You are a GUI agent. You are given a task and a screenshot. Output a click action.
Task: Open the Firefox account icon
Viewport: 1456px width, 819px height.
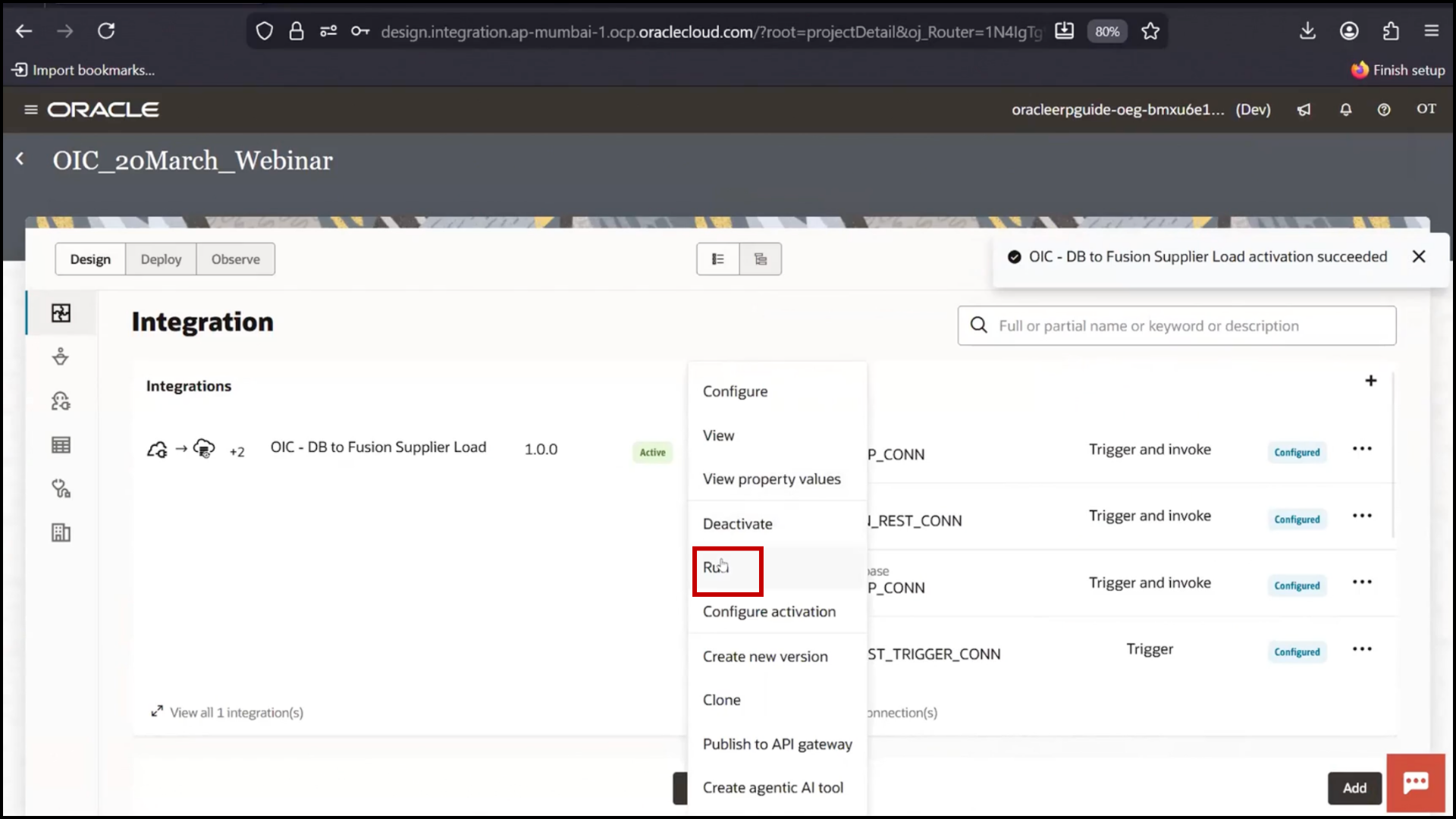tap(1349, 31)
